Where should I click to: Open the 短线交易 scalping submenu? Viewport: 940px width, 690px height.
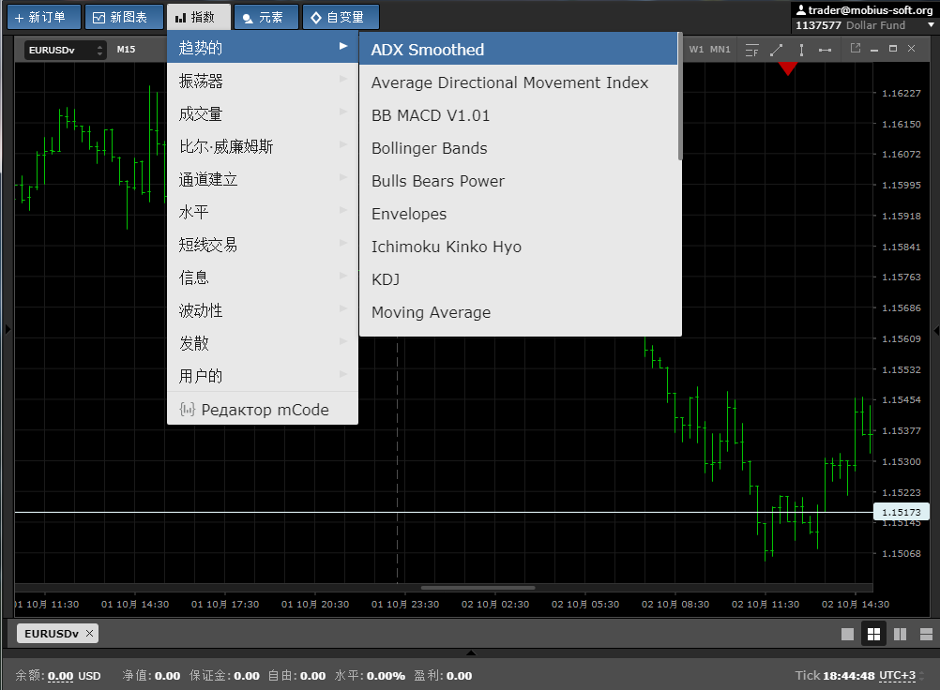[263, 245]
